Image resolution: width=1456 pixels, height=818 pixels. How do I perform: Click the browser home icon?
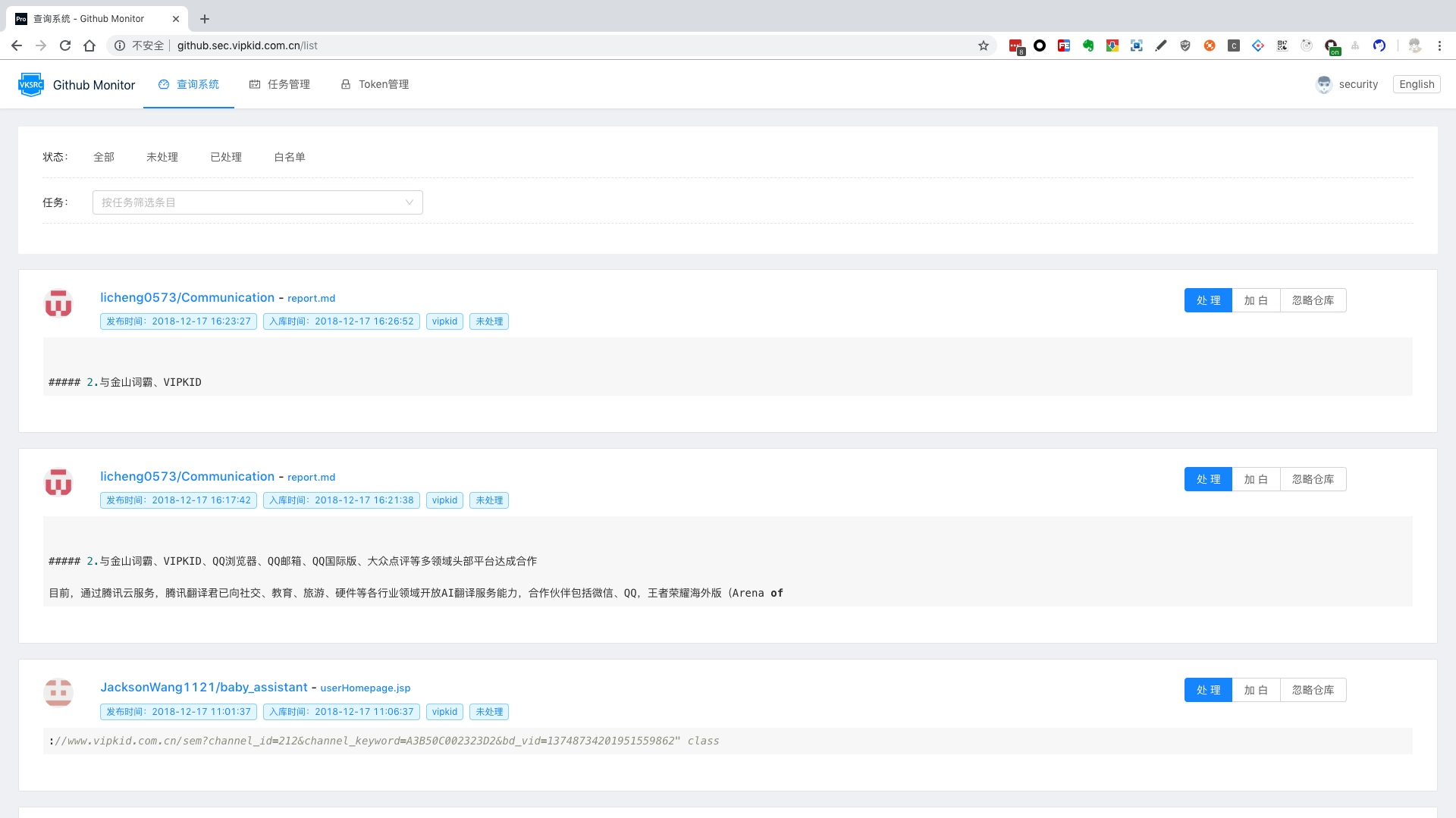pos(89,45)
